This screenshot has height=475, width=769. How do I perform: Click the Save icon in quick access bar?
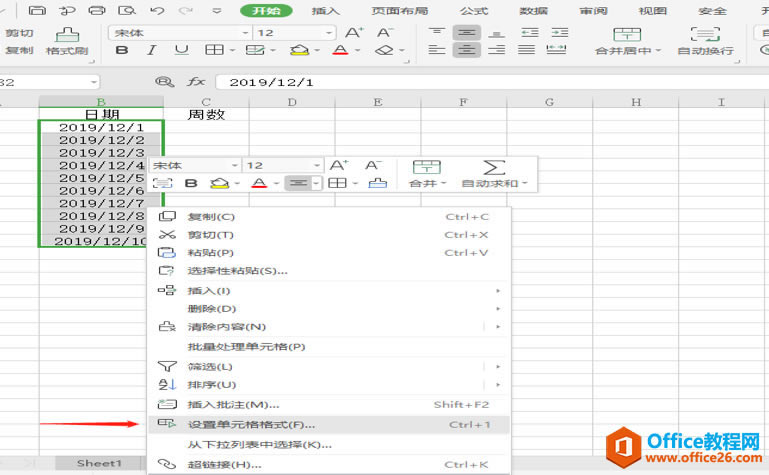tap(37, 10)
